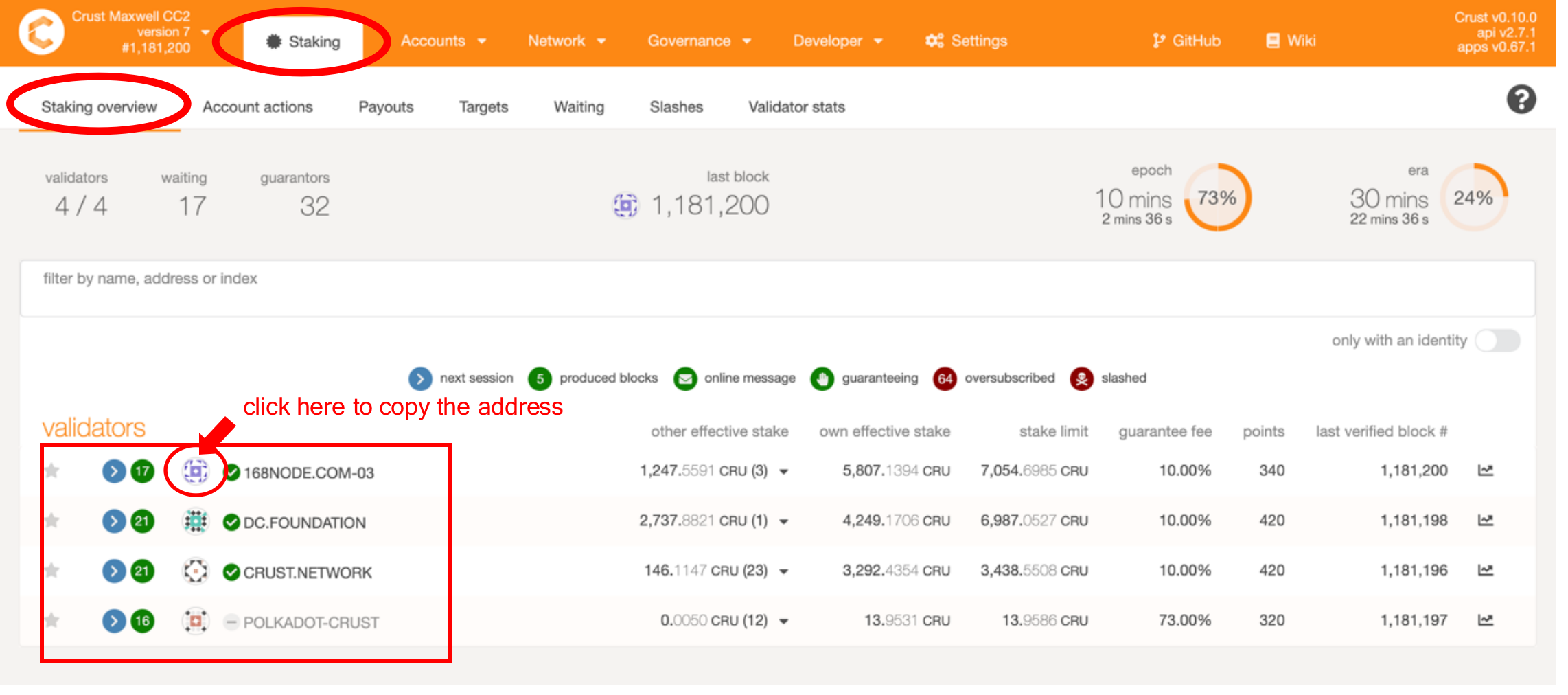This screenshot has width=1568, height=695.
Task: Click the CRUST.NETWORK validator name
Action: pos(308,573)
